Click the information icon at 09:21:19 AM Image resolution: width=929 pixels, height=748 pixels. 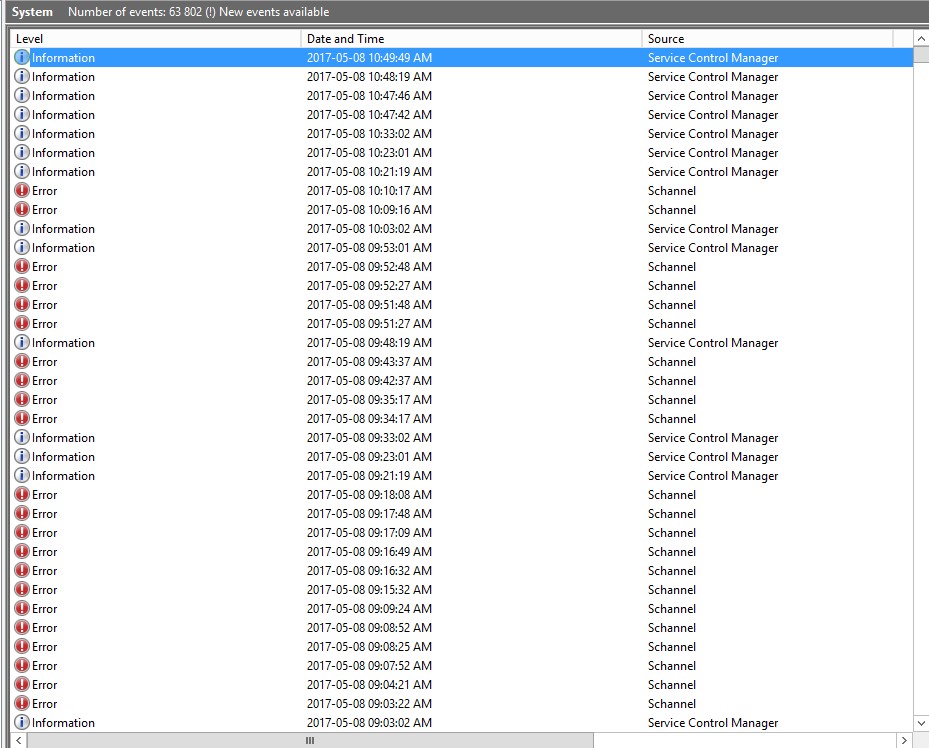coord(22,475)
